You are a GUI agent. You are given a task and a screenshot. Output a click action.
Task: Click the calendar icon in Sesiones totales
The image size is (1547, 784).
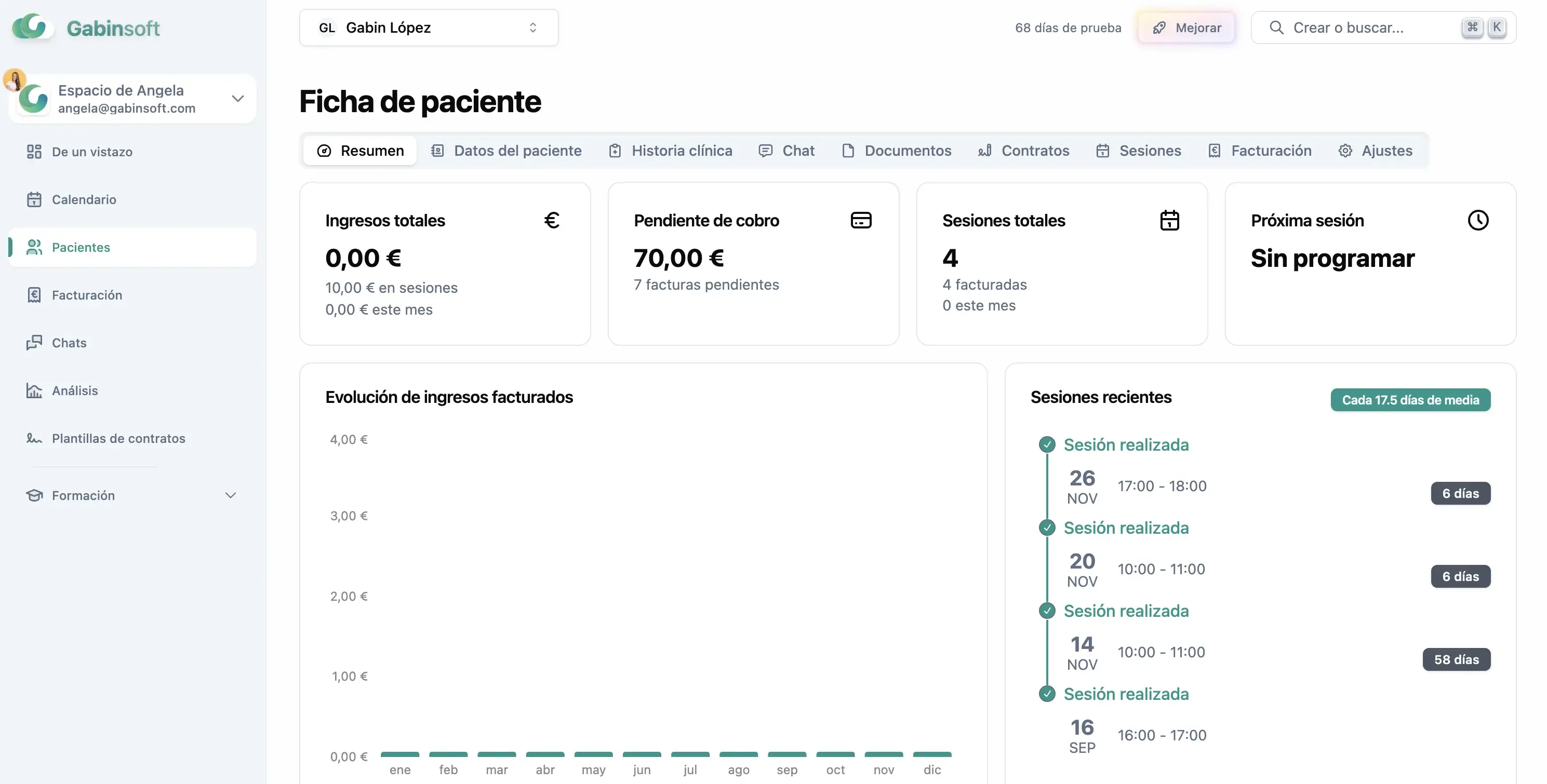(1169, 220)
